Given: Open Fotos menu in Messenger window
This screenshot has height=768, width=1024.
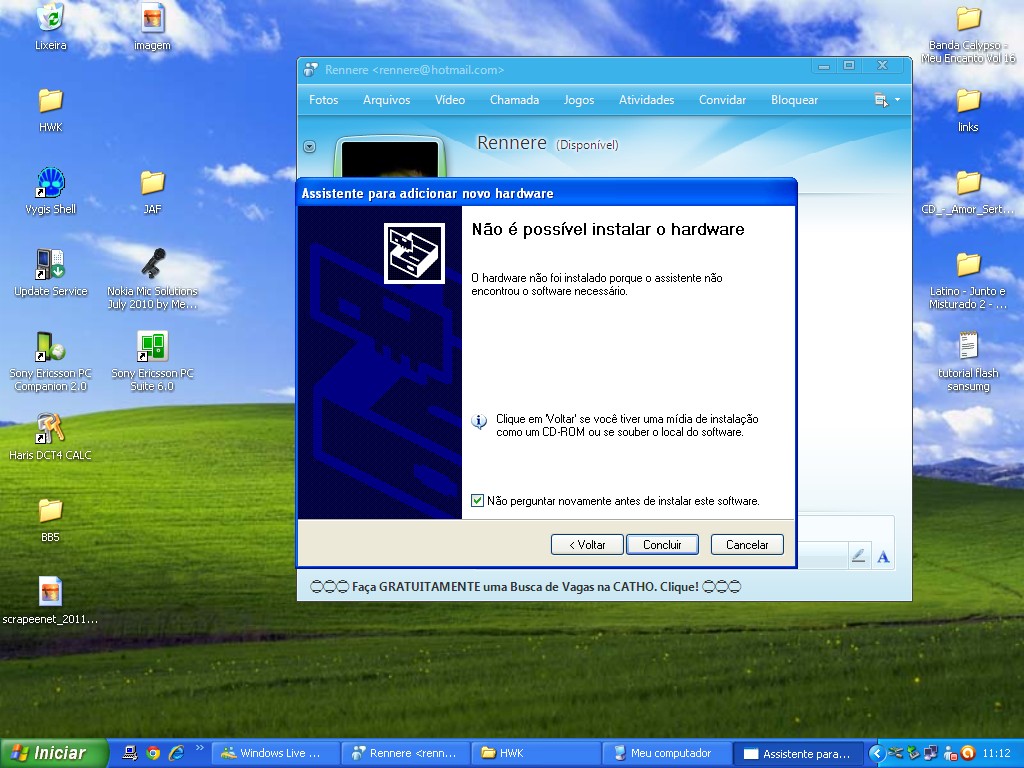Looking at the screenshot, I should [x=323, y=100].
